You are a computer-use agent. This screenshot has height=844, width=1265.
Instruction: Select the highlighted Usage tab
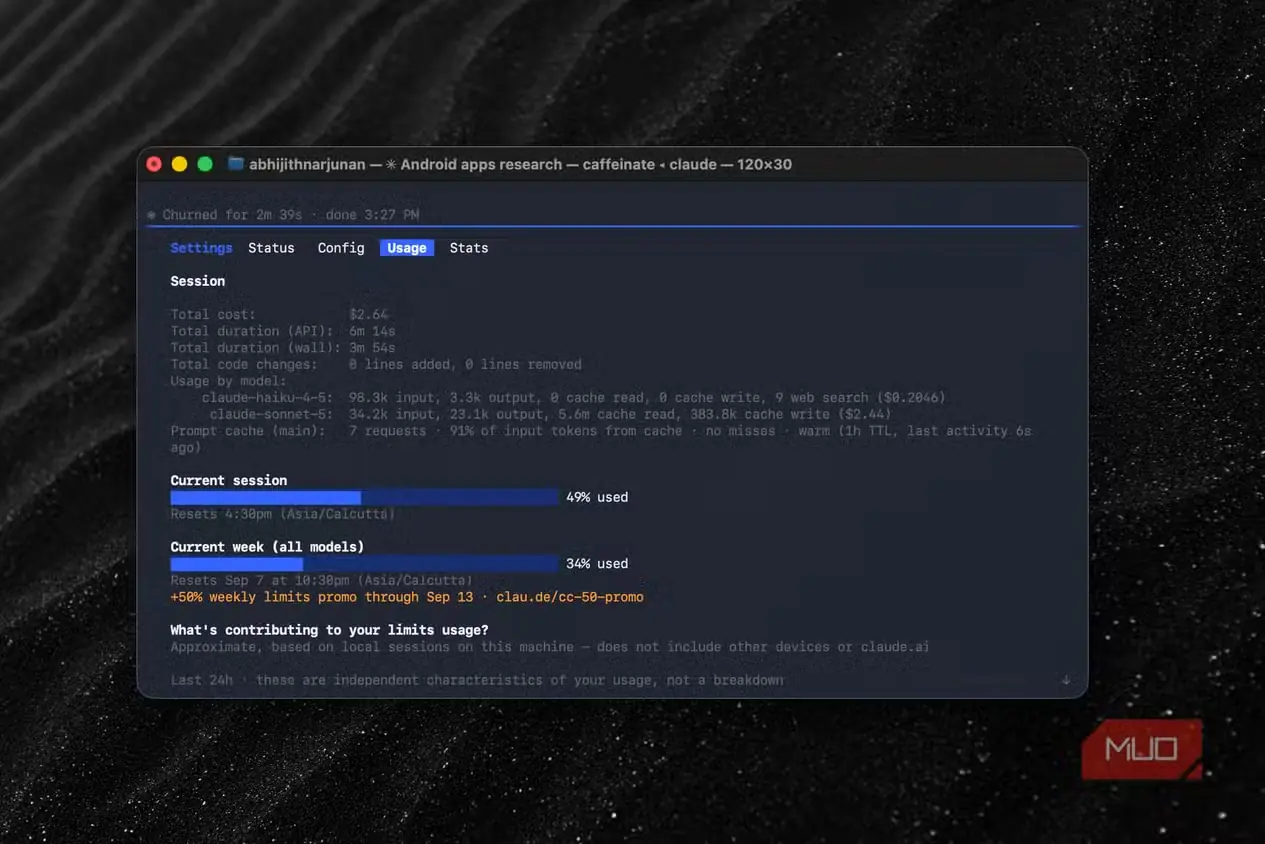(407, 248)
